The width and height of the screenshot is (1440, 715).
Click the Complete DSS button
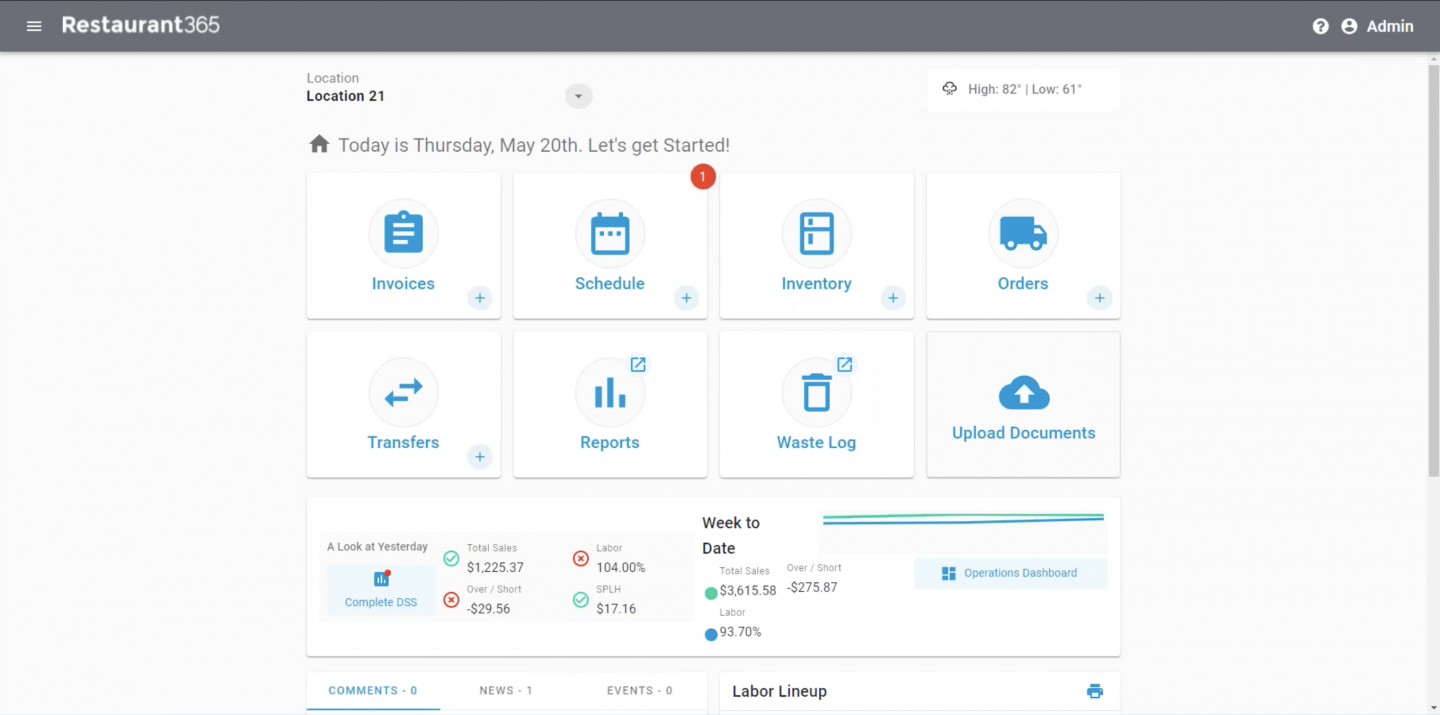(381, 590)
